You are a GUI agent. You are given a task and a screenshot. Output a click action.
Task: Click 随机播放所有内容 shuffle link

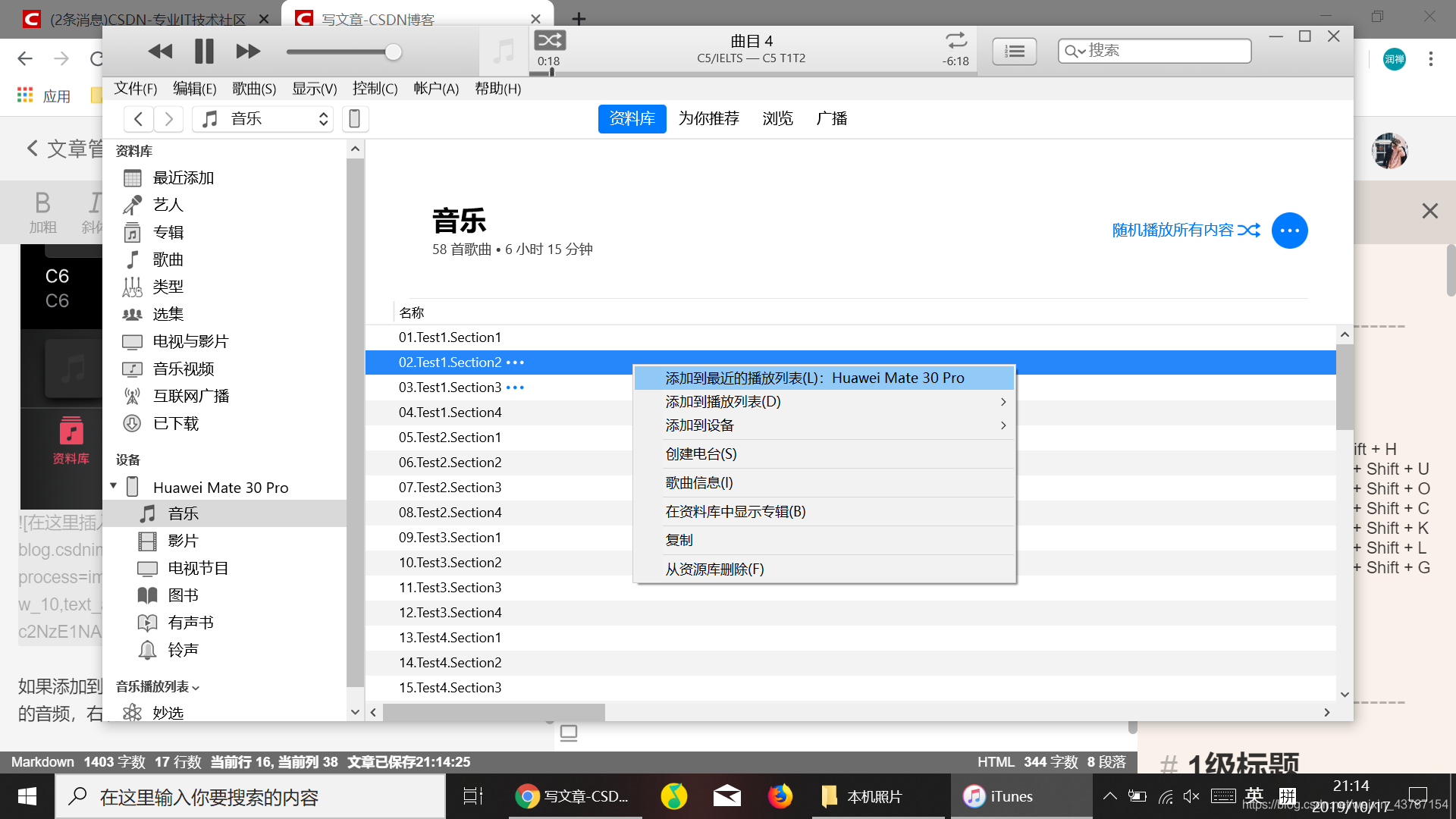coord(1186,230)
